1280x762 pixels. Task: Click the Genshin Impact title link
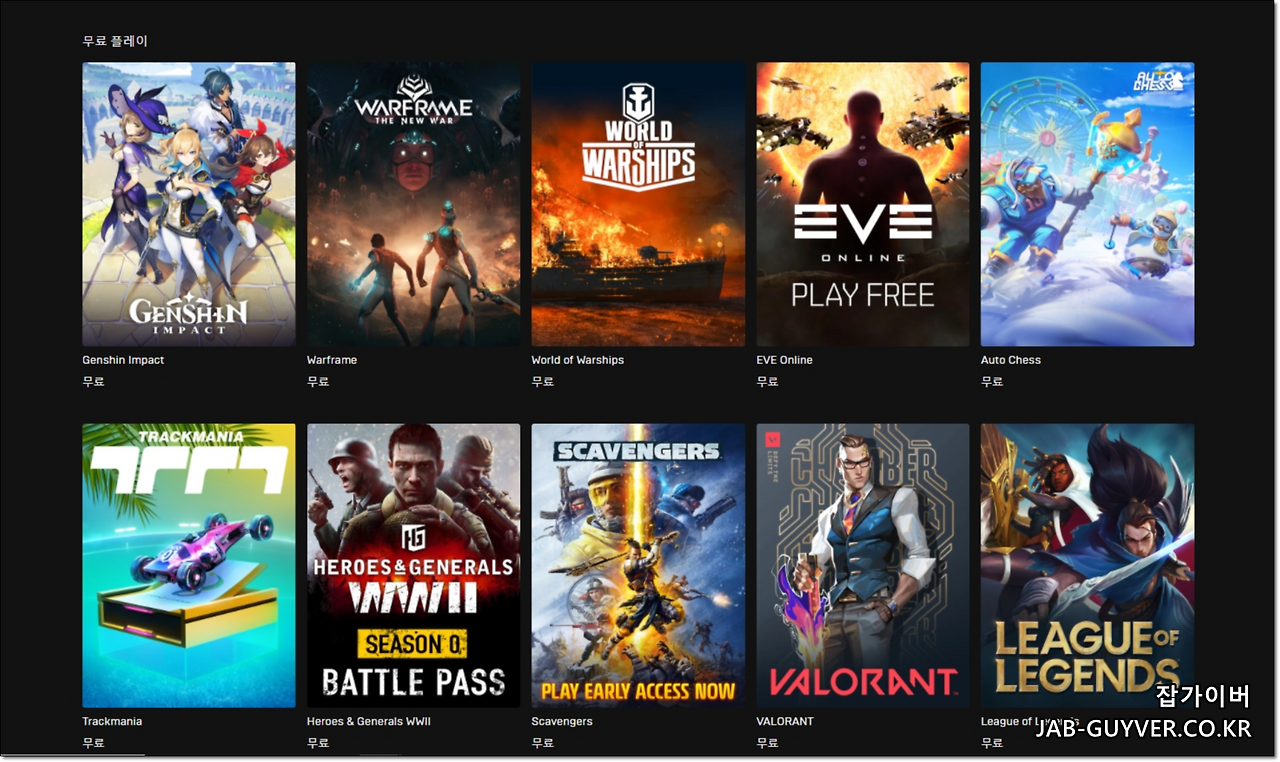[123, 360]
